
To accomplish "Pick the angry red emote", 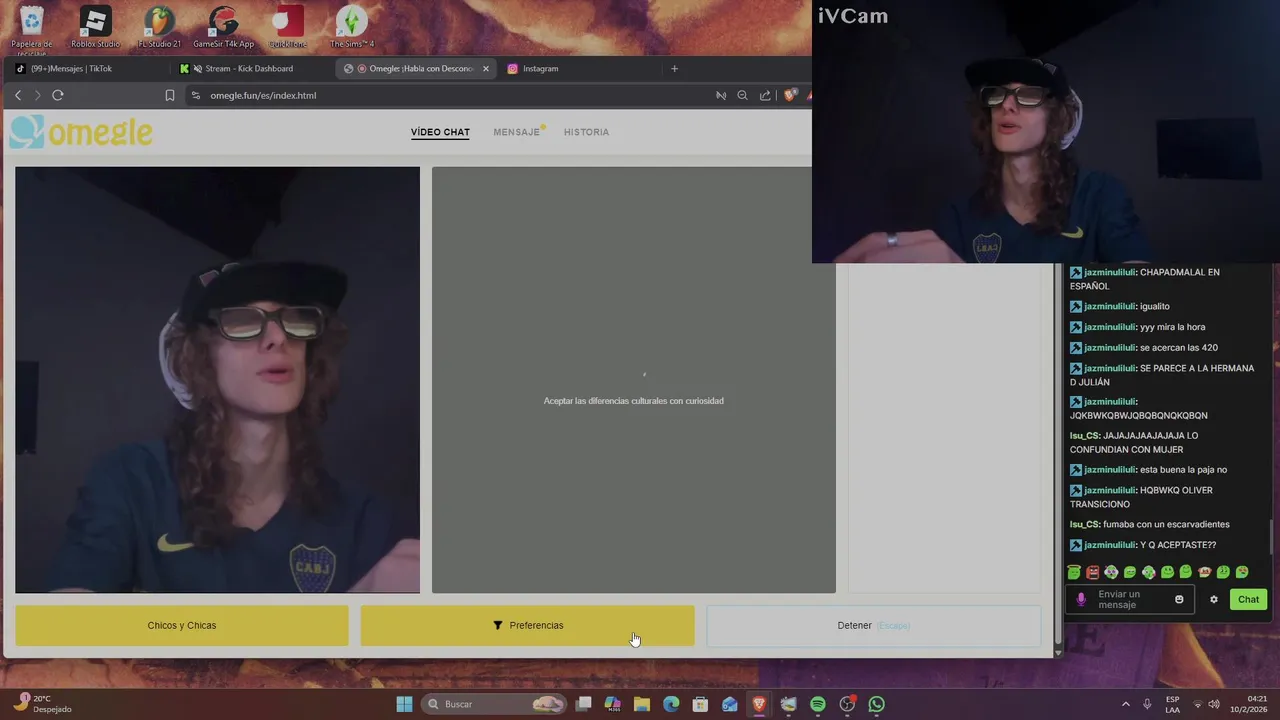I will (x=1092, y=572).
